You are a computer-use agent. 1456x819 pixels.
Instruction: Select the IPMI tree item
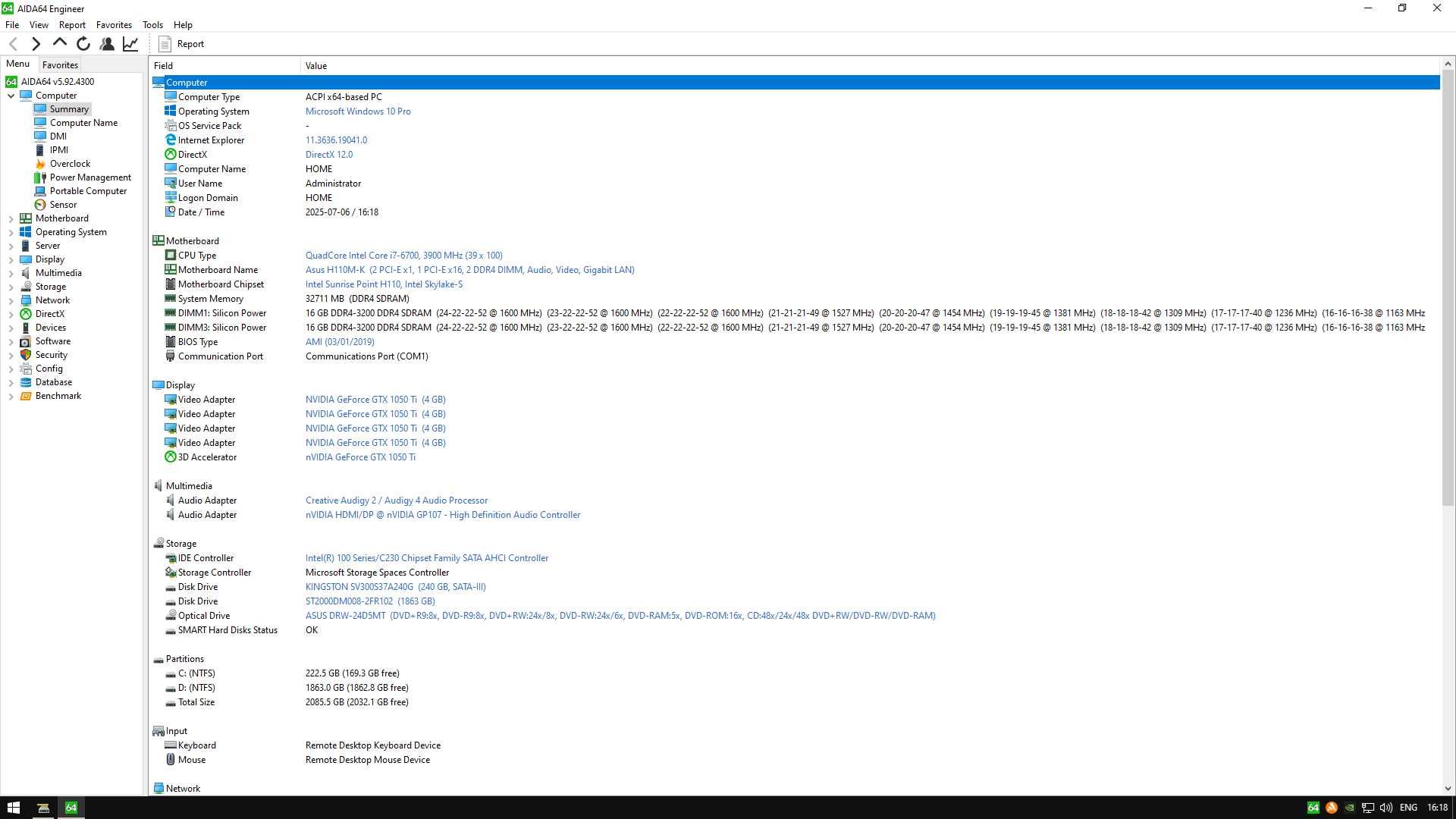pos(58,150)
